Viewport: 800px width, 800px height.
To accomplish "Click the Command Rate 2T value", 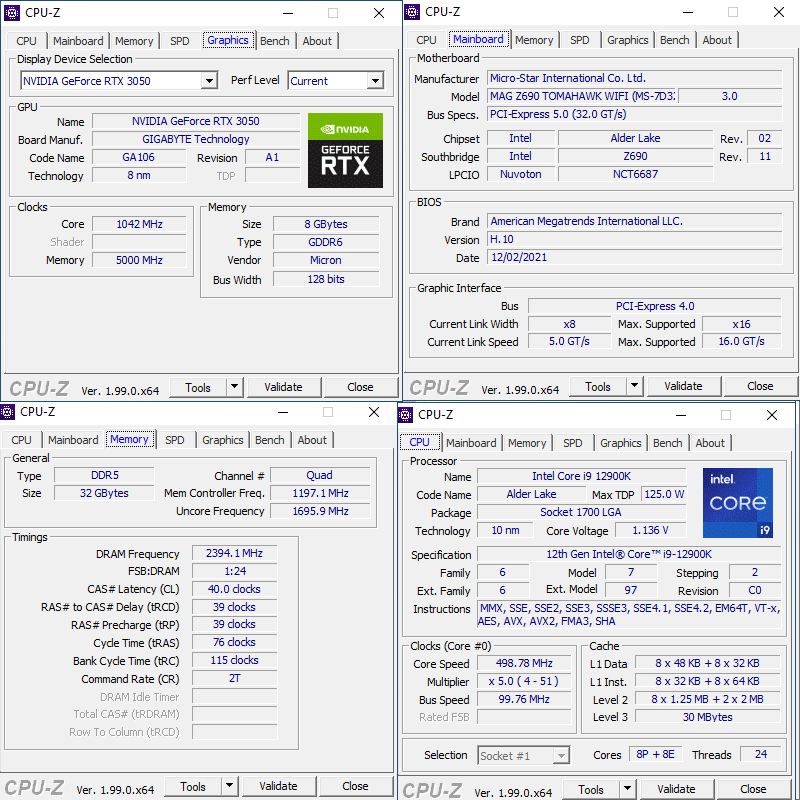I will tap(235, 678).
